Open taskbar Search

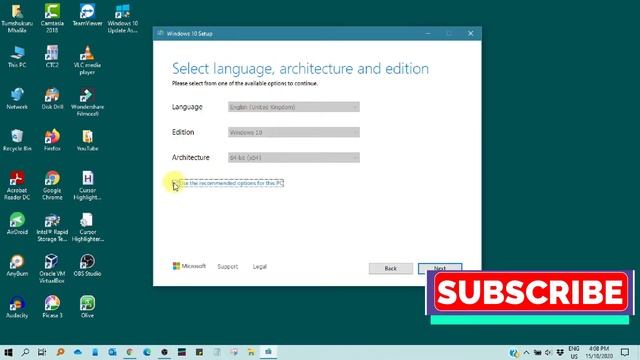point(25,352)
